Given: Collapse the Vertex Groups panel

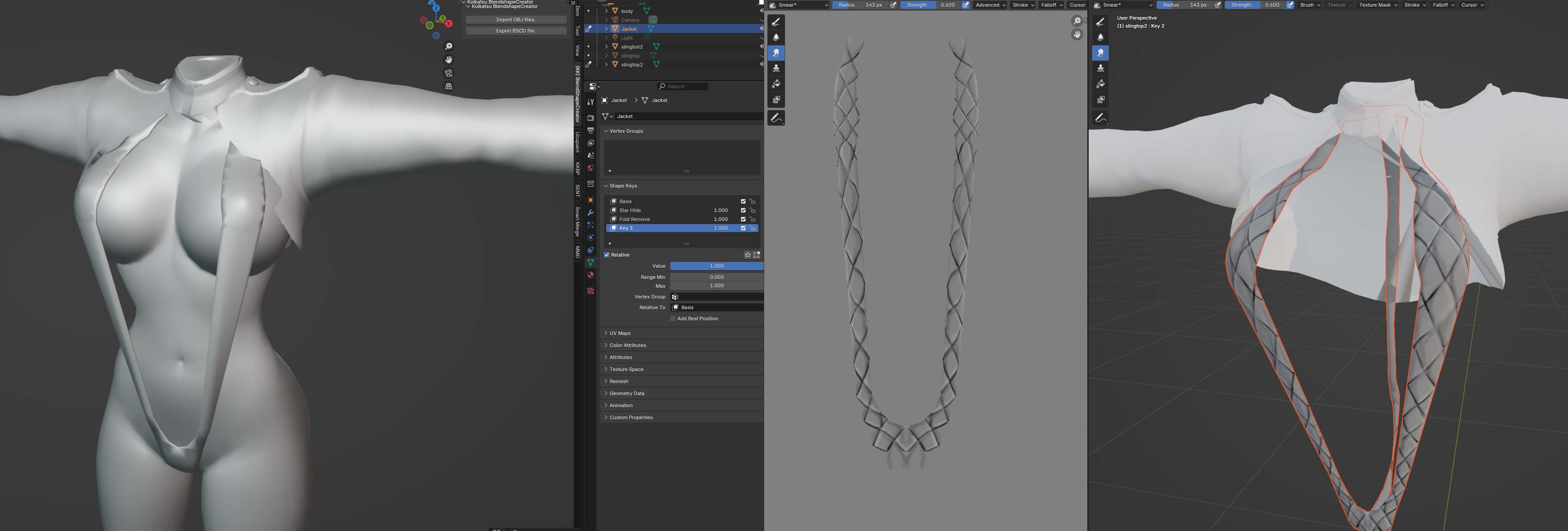Looking at the screenshot, I should pos(626,131).
